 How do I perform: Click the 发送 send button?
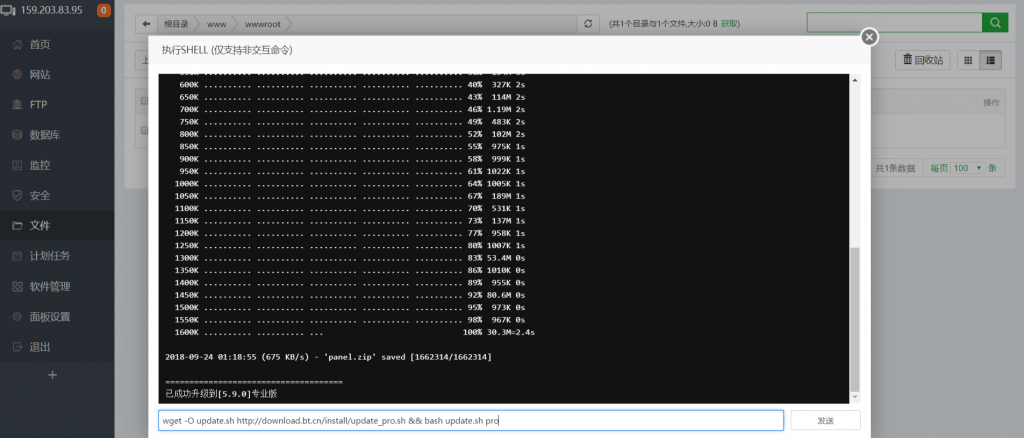824,421
